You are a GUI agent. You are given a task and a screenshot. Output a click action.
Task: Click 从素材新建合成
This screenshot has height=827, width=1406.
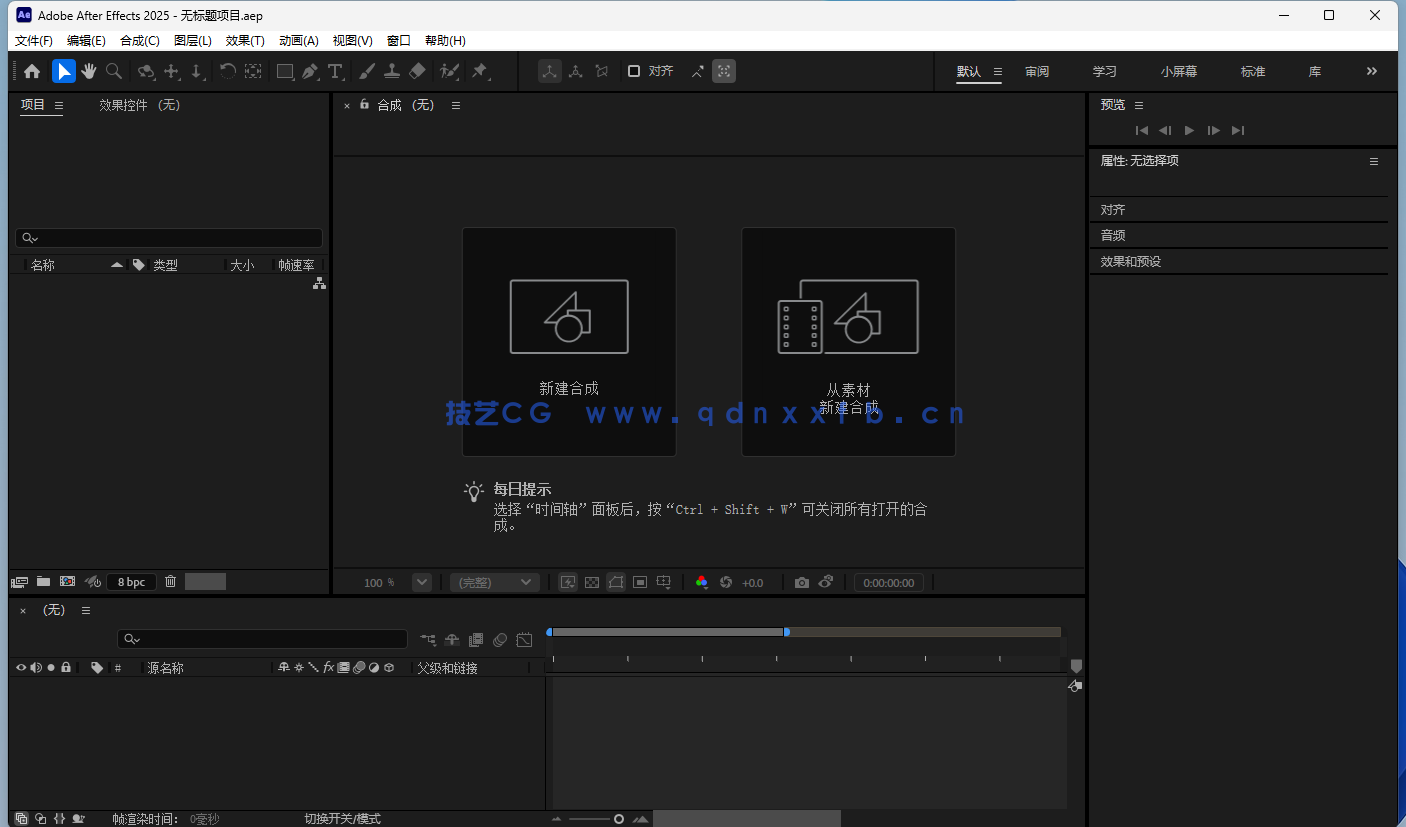coord(848,341)
